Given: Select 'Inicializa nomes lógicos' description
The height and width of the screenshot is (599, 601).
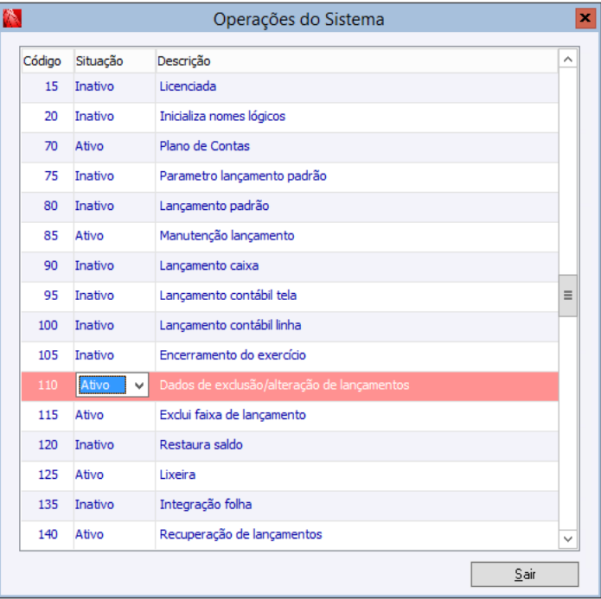Looking at the screenshot, I should tap(222, 116).
